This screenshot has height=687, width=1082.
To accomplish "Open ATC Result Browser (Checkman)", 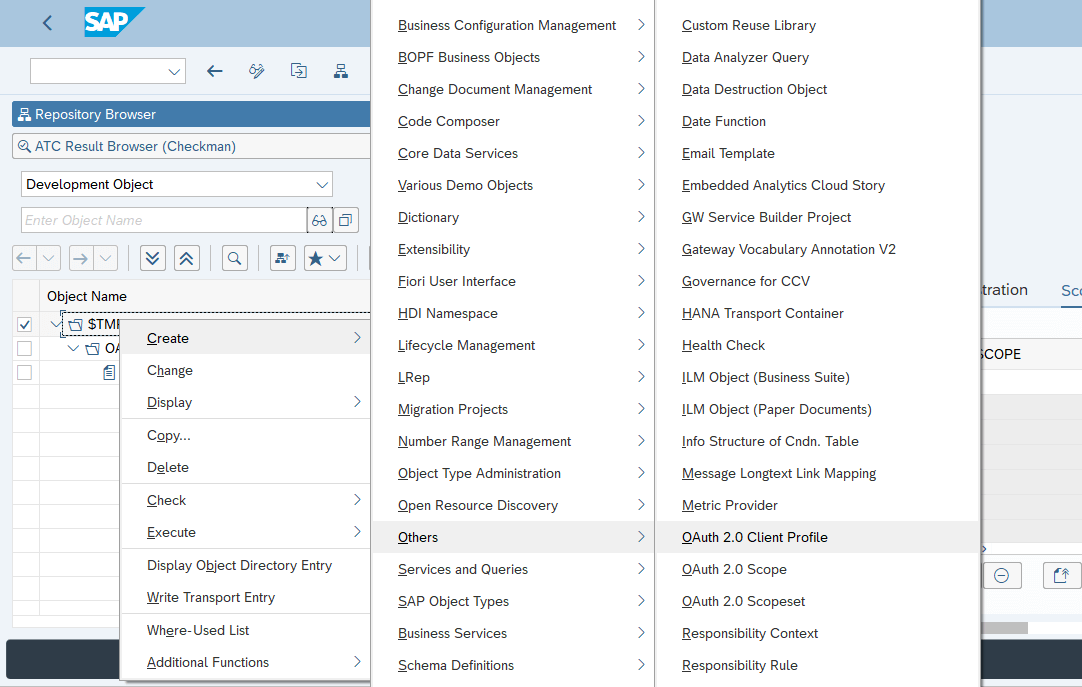I will pos(191,146).
